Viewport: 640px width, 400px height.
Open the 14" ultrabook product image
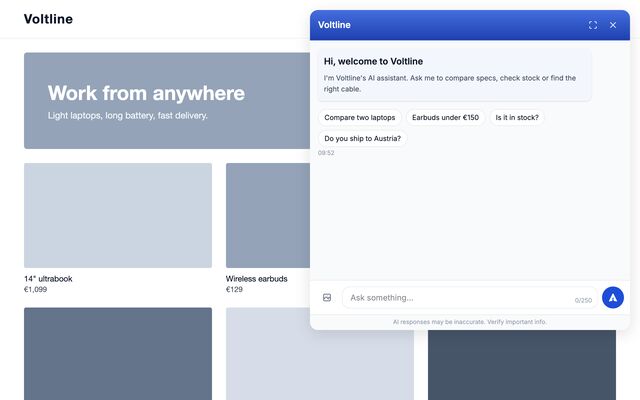[x=118, y=216]
